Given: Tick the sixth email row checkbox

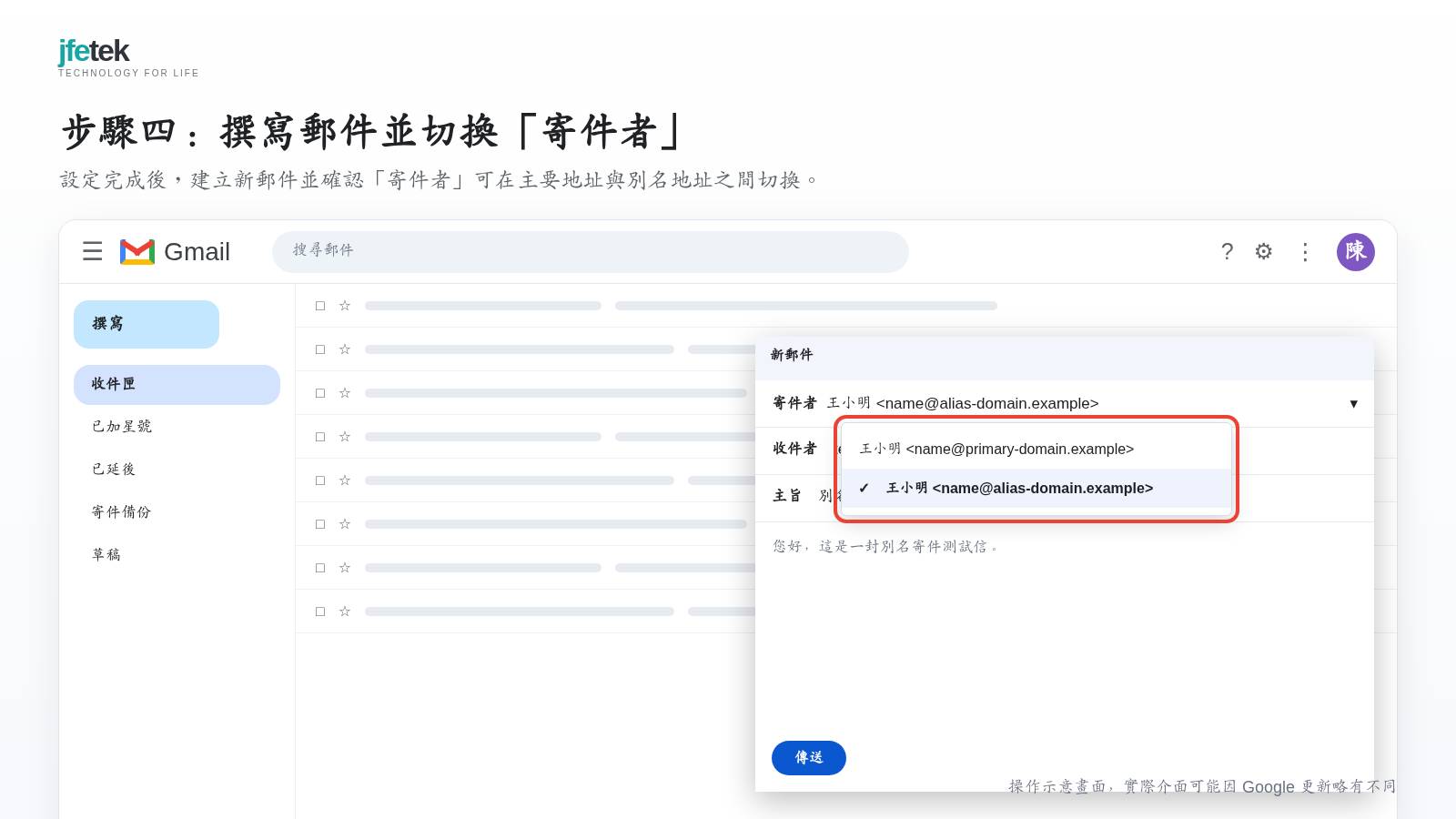Looking at the screenshot, I should point(320,524).
